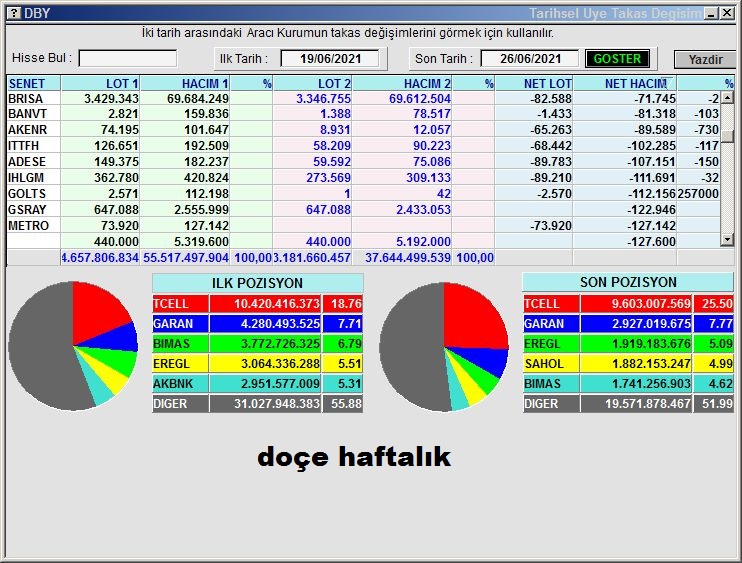The image size is (742, 563).
Task: Click the Yazdir print button
Action: (705, 60)
